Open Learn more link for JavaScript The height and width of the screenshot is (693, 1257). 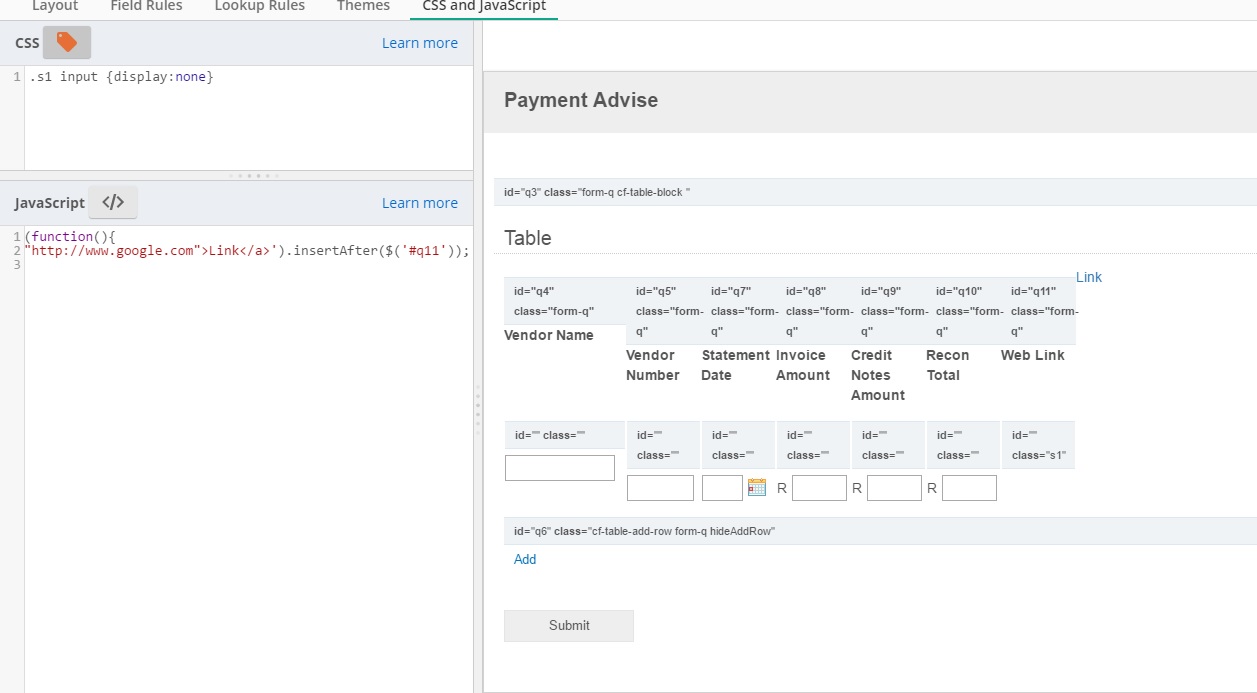click(x=419, y=203)
